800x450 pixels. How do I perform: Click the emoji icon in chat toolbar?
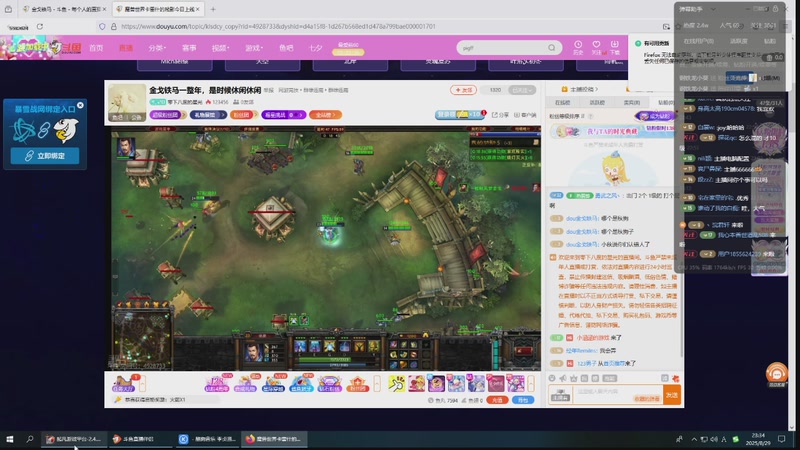(552, 378)
